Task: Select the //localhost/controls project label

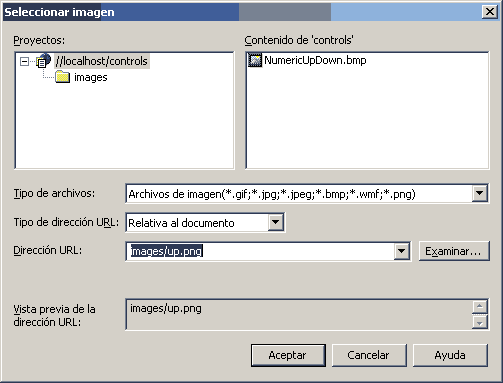Action: click(102, 61)
